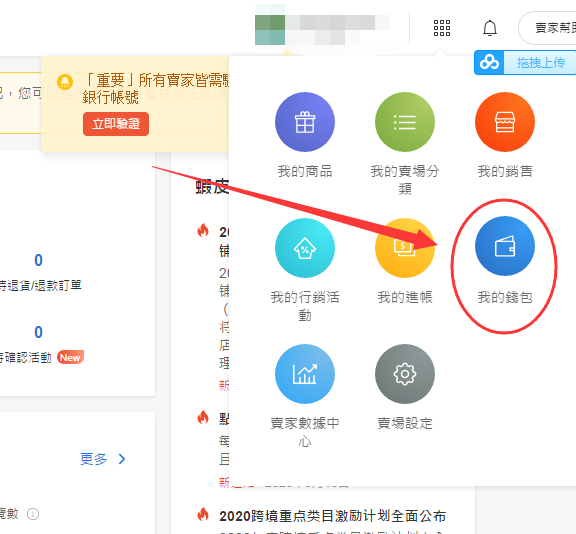Open 我的銷售 orange store icon
576x534 pixels.
click(505, 122)
